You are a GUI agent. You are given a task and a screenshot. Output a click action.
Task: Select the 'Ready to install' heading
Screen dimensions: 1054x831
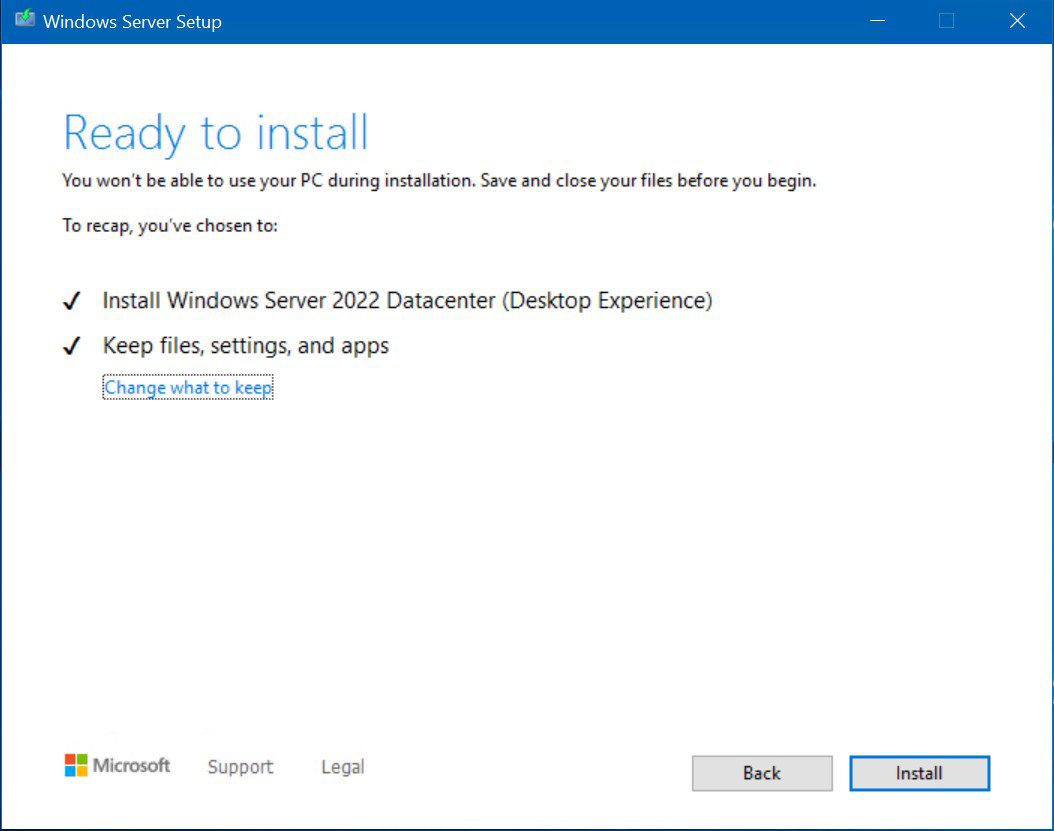216,134
